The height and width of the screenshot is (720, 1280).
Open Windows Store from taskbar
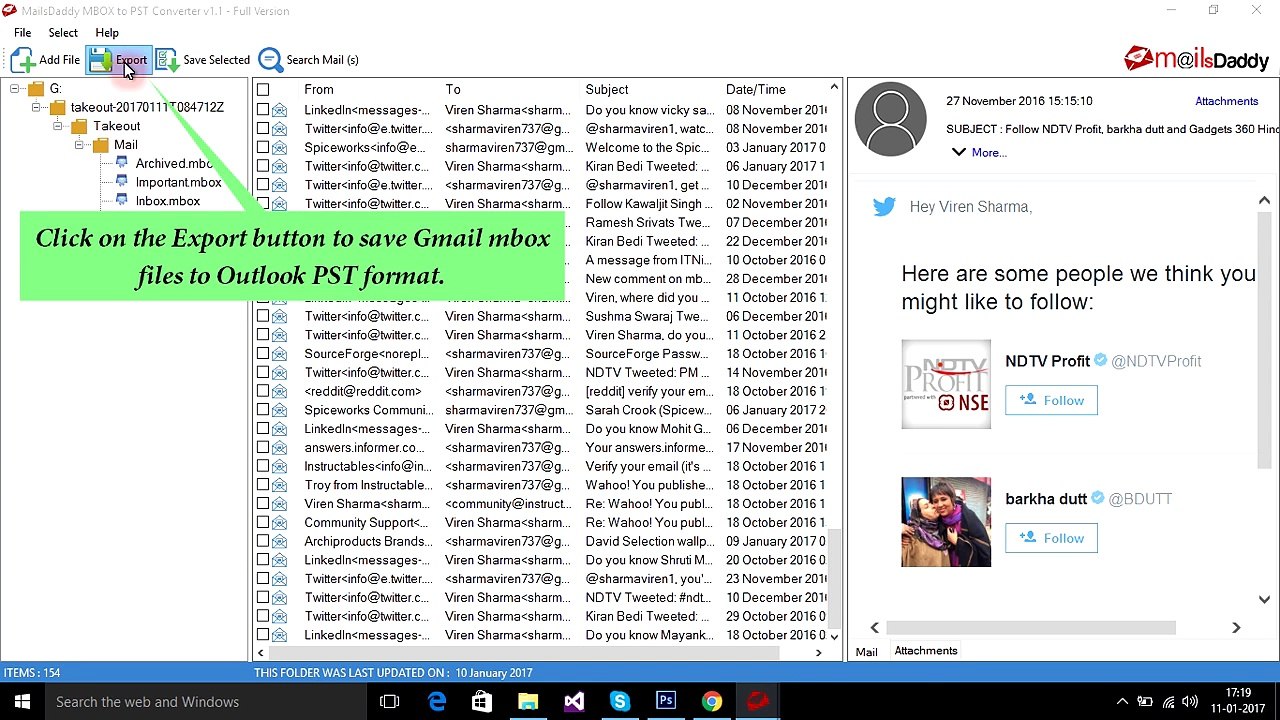pyautogui.click(x=482, y=702)
